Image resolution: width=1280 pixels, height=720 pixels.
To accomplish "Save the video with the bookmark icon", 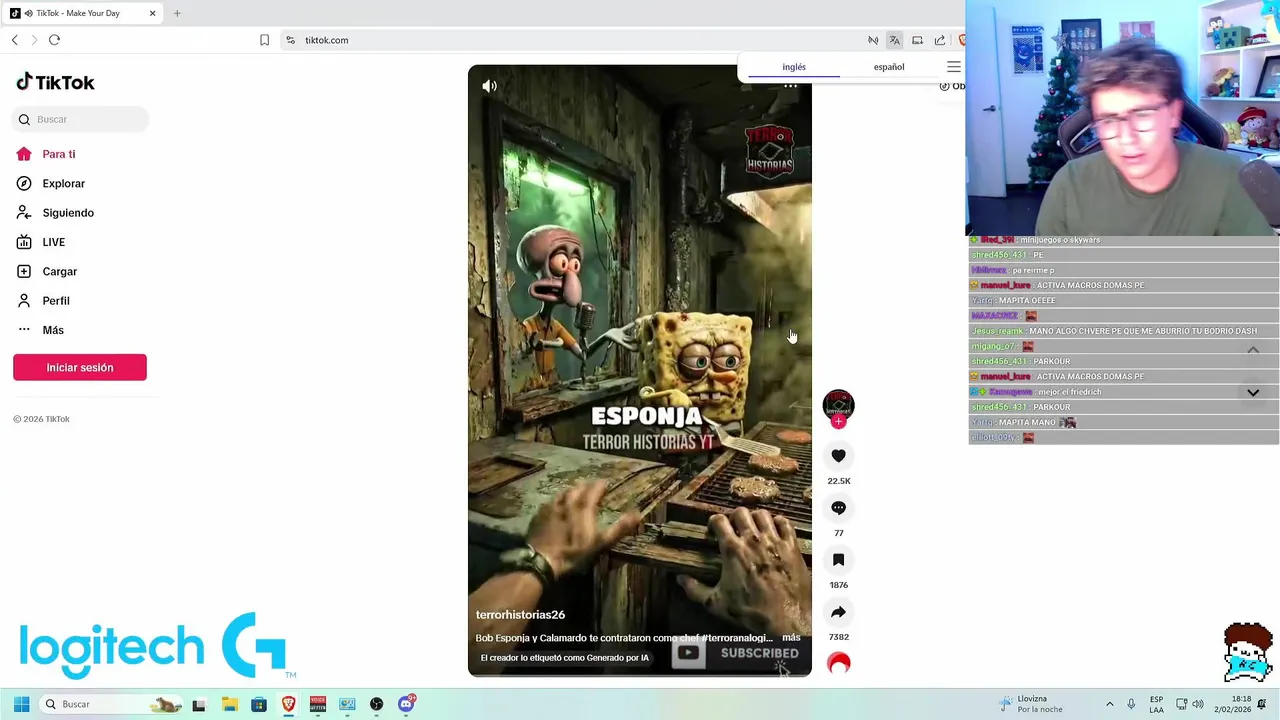I will pyautogui.click(x=838, y=560).
